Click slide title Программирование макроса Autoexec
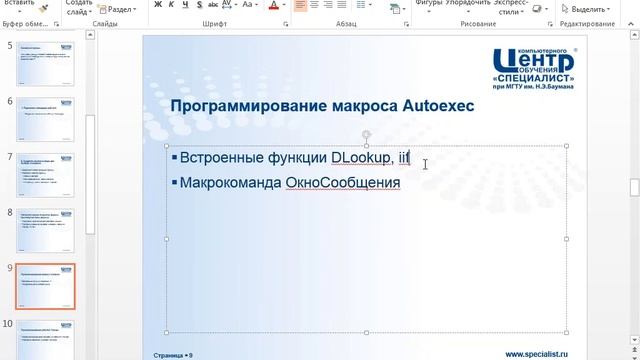640x360 pixels. point(322,106)
